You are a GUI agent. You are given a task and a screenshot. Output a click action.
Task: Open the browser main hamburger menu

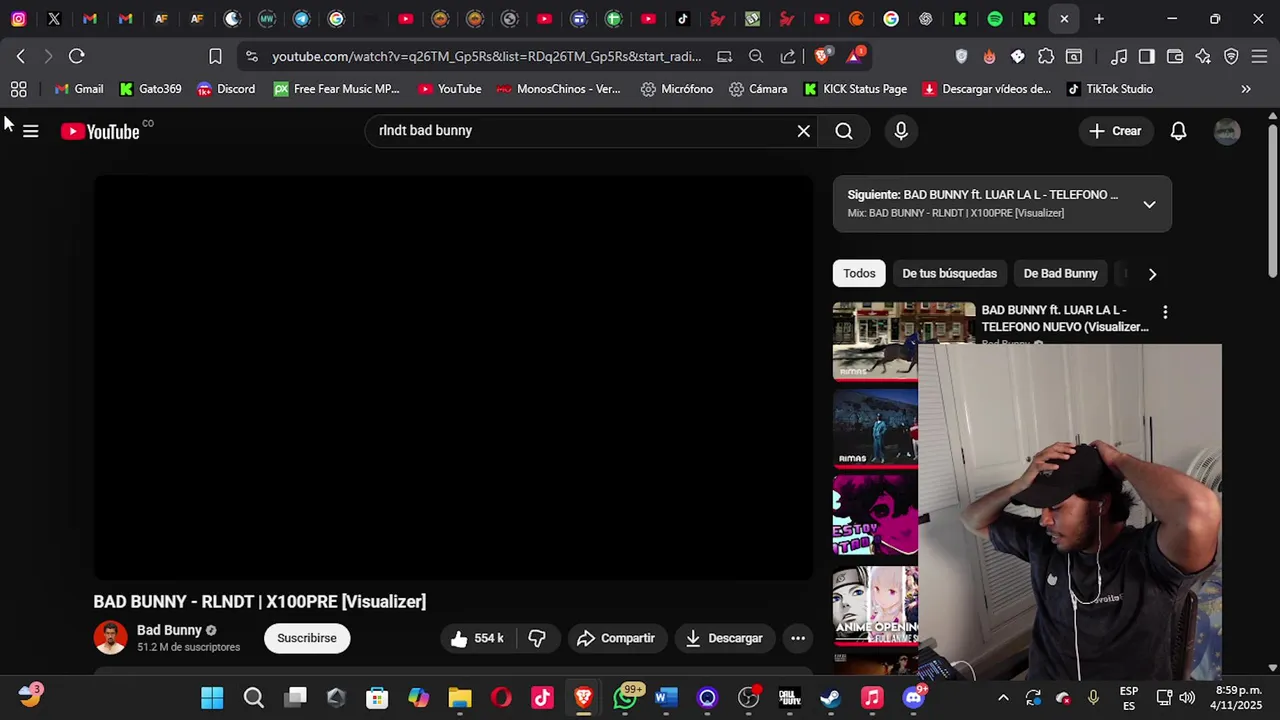tap(1259, 56)
